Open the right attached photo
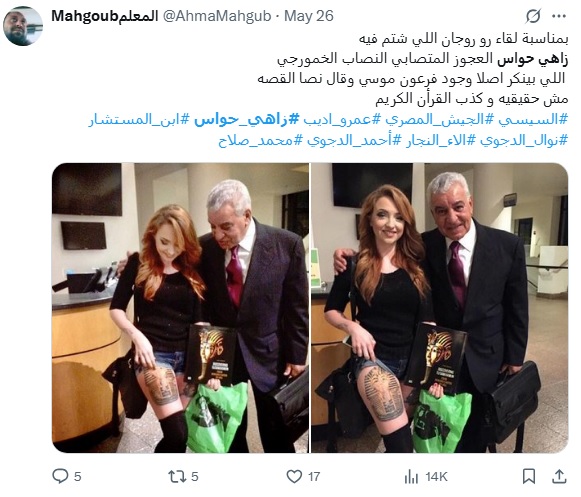Screen dimensions: 581x497 (x=439, y=308)
